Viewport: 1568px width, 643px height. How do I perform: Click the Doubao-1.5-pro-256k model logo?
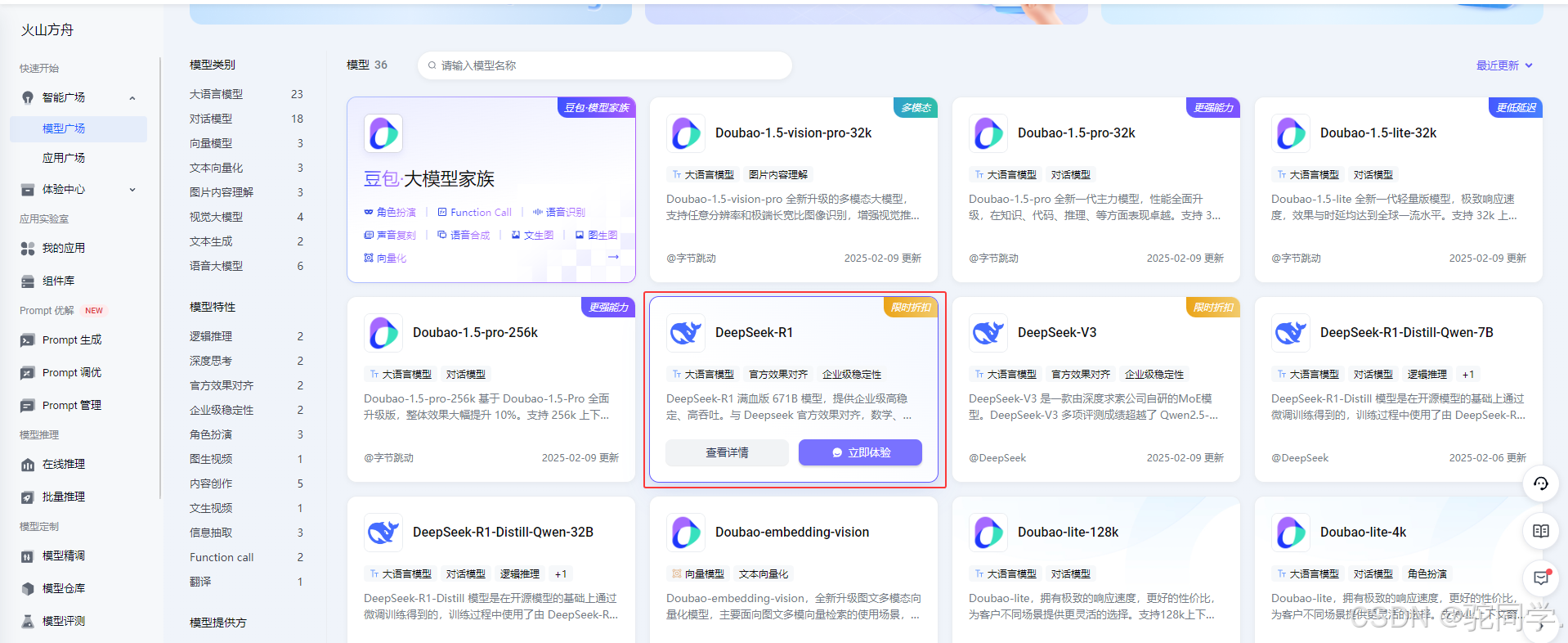coord(383,333)
